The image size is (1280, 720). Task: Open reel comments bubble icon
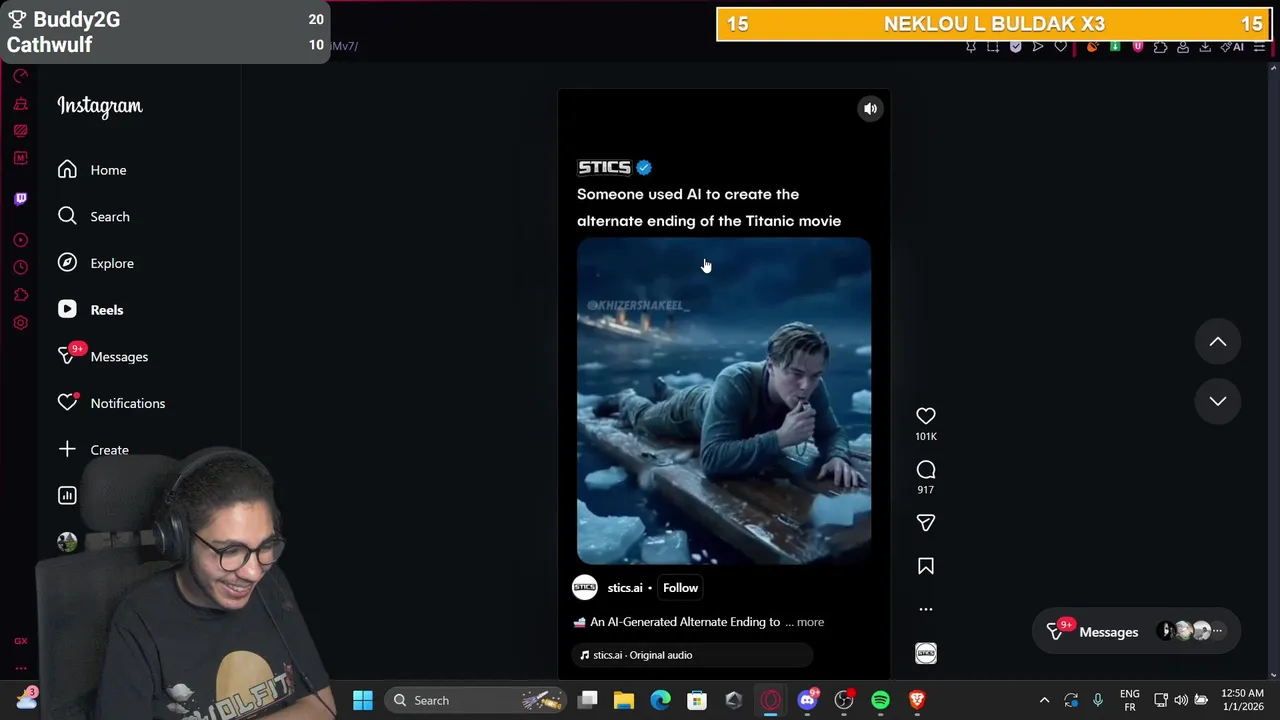(x=926, y=470)
